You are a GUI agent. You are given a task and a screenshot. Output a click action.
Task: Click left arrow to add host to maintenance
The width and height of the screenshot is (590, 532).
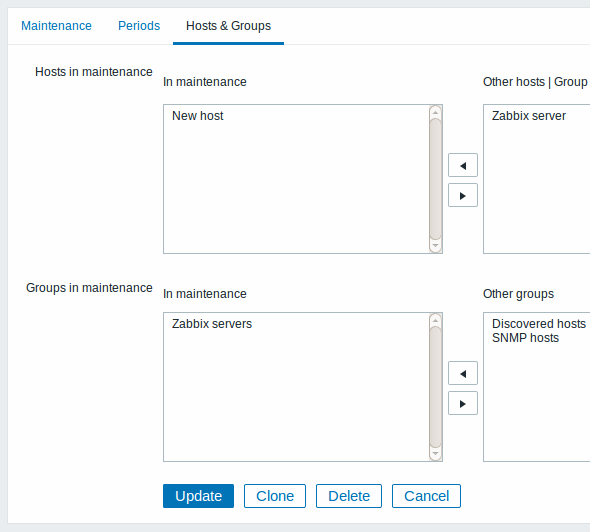click(463, 165)
